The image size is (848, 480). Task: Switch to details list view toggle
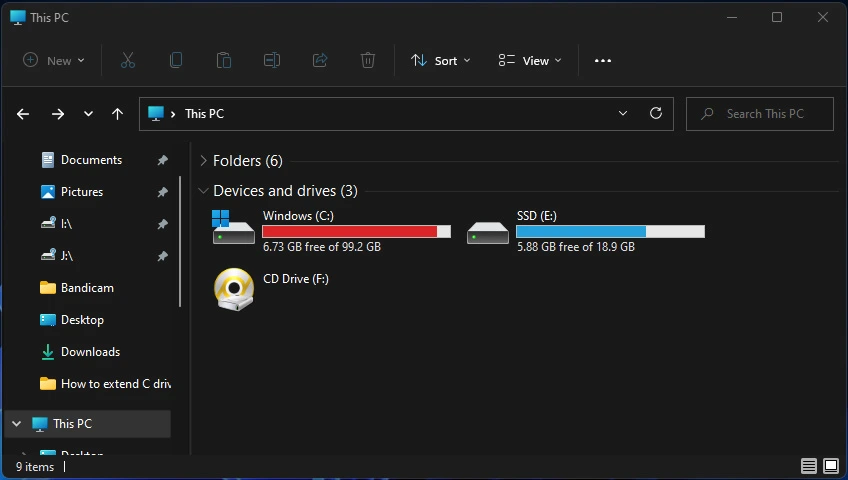(809, 466)
